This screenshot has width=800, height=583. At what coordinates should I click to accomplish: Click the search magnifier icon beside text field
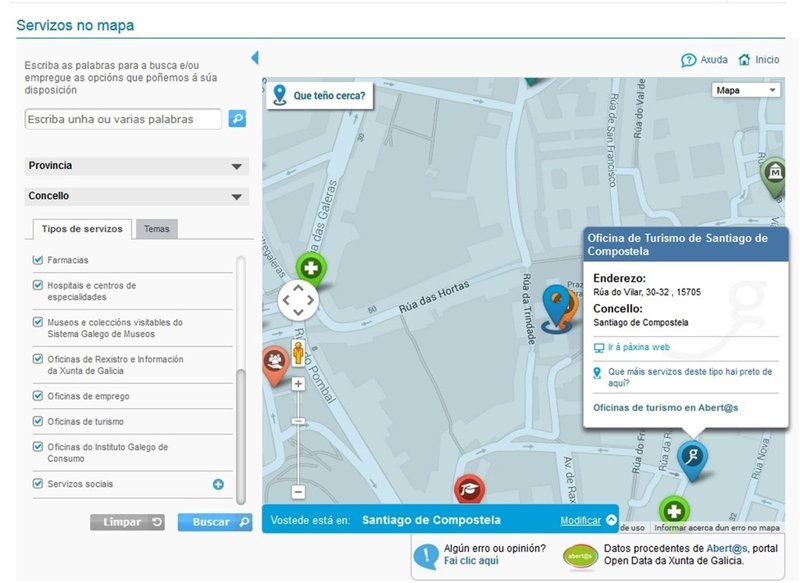237,119
